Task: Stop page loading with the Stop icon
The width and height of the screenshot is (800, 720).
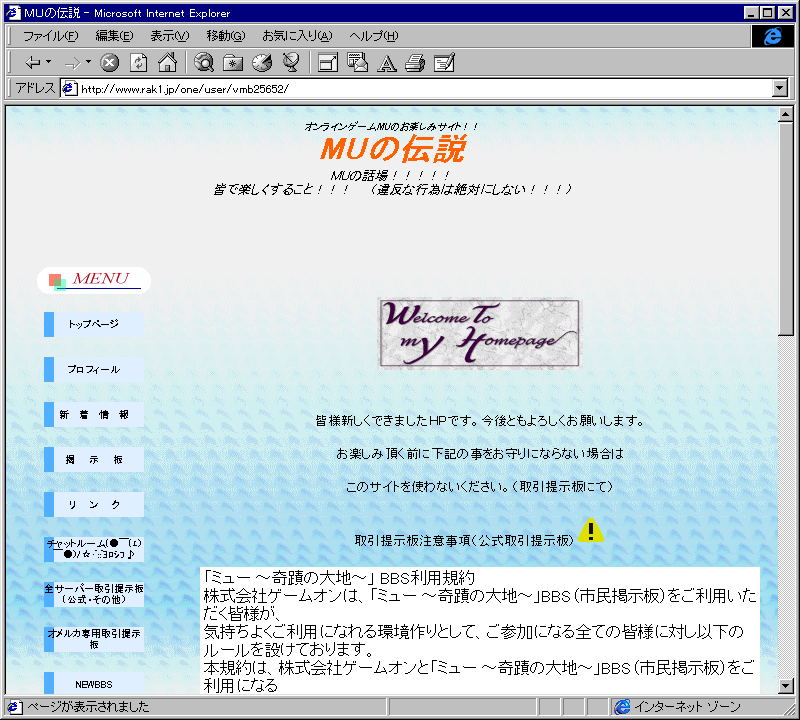Action: pos(109,63)
